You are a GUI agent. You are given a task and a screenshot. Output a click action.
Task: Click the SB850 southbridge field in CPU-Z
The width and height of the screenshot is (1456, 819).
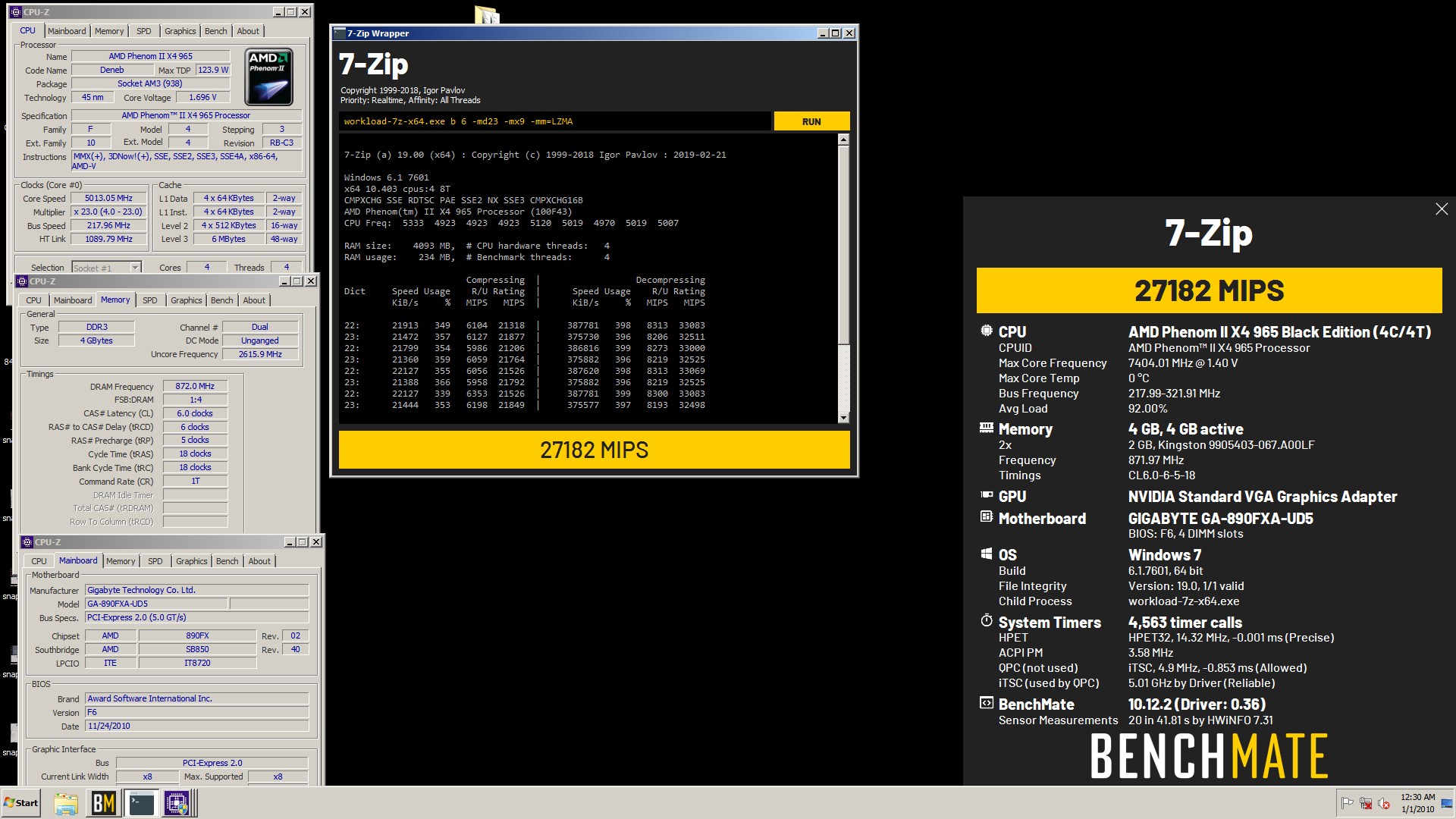(197, 649)
